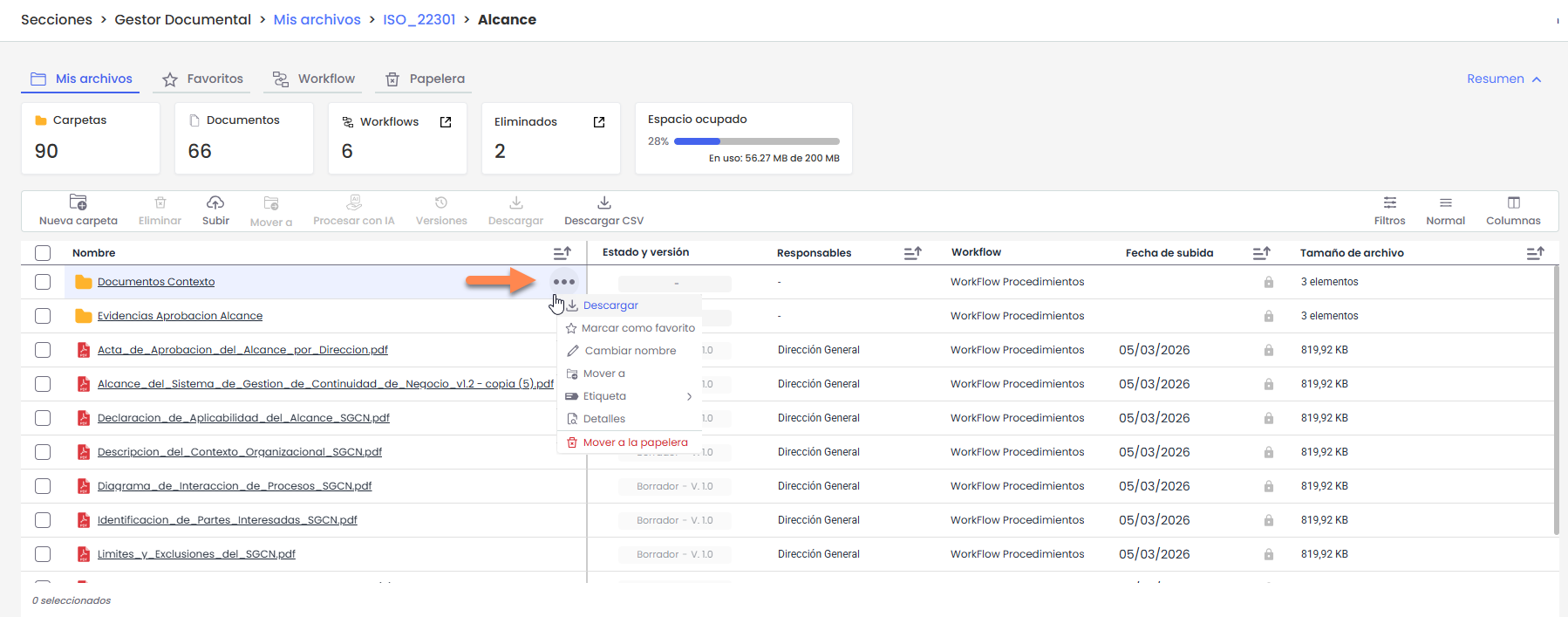The width and height of the screenshot is (1568, 617).
Task: Collapse the Resumen section
Action: tap(1503, 79)
